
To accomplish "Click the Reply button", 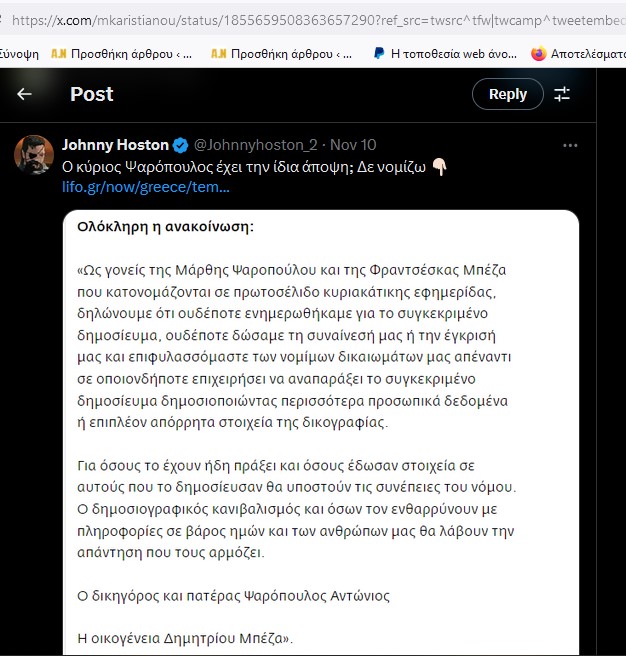I will click(508, 94).
